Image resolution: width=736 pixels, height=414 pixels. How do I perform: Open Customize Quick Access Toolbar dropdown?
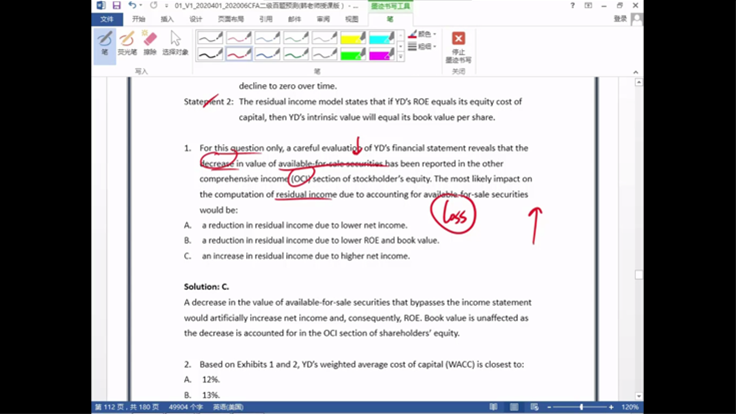pos(166,6)
